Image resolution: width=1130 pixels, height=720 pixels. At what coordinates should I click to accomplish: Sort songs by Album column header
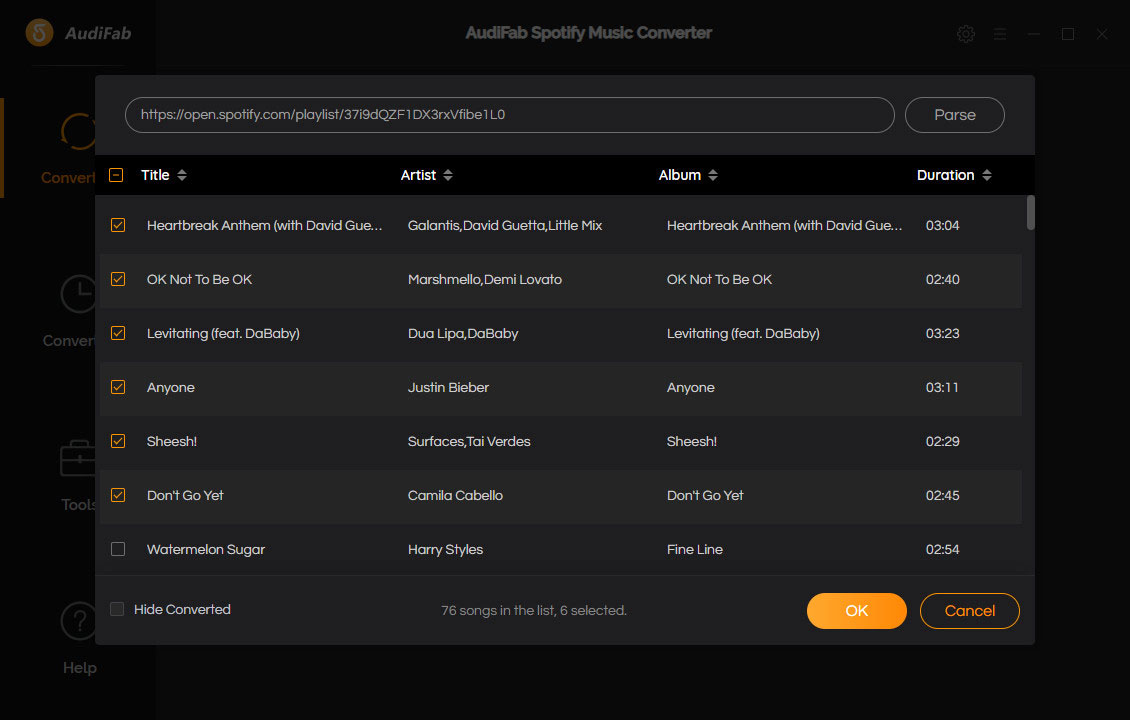pos(680,175)
